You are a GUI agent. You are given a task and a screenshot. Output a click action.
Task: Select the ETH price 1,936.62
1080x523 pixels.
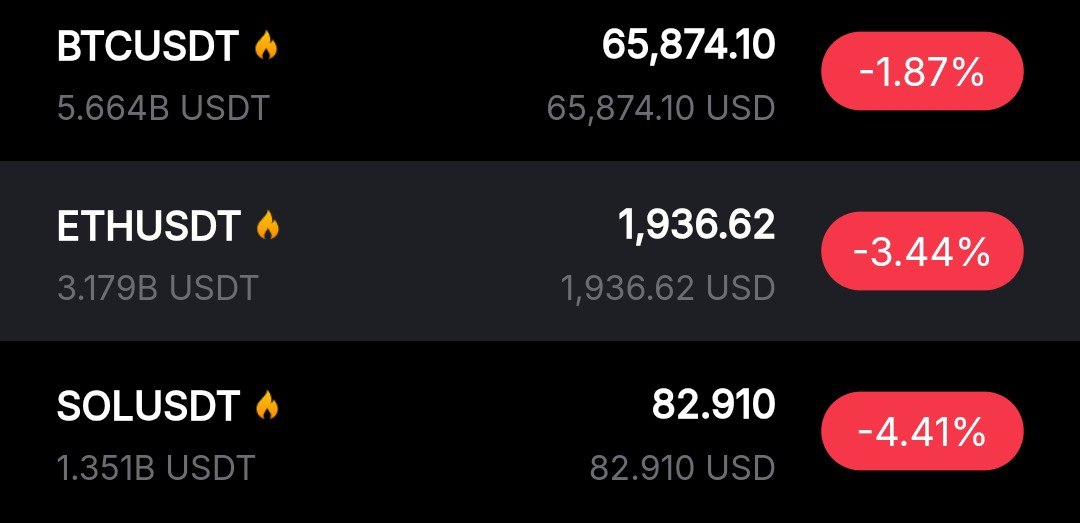696,225
